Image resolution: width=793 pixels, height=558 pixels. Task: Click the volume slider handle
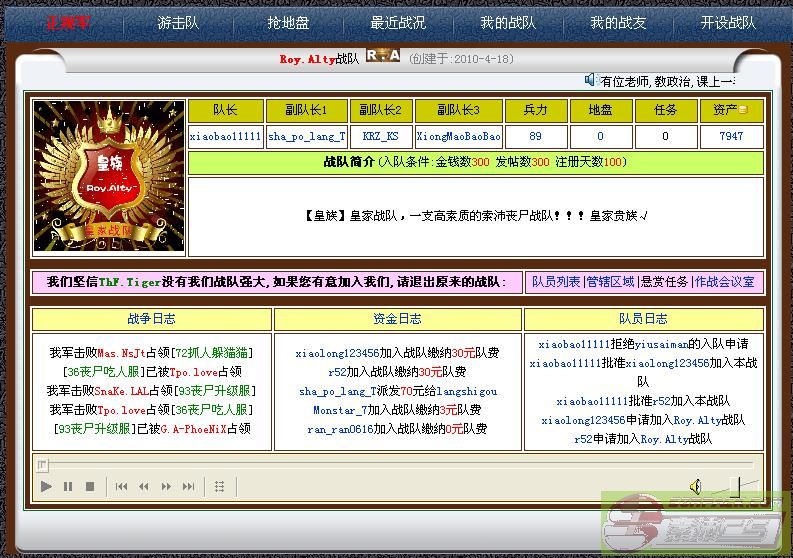coord(735,487)
